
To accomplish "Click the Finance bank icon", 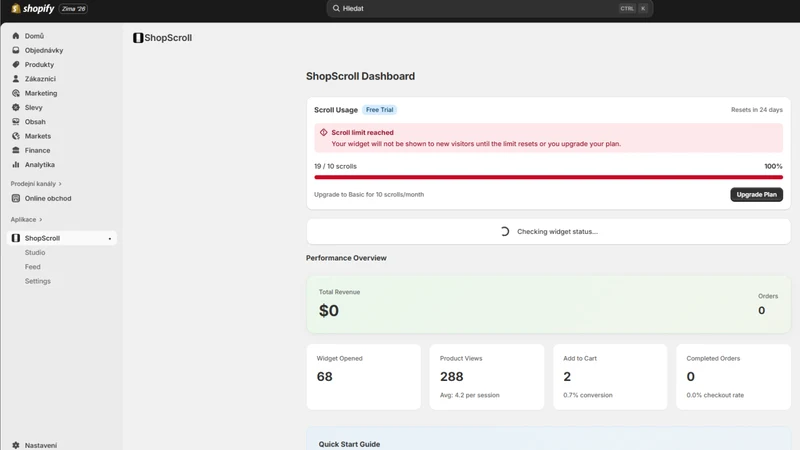I will pos(16,150).
